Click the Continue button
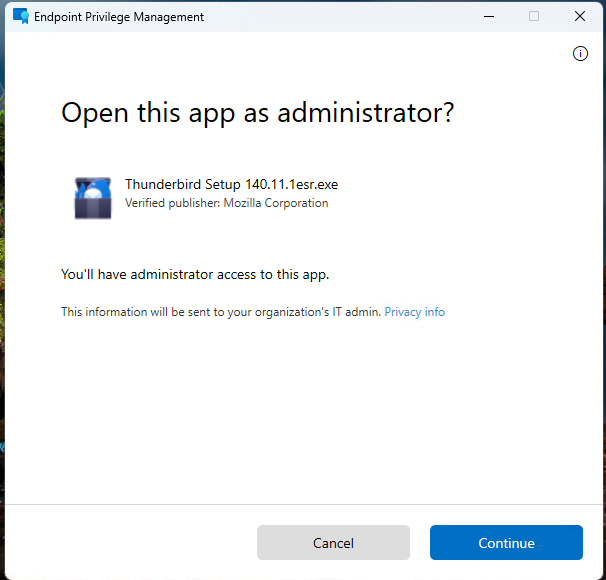Screen dimensions: 606x580 pyautogui.click(x=506, y=542)
